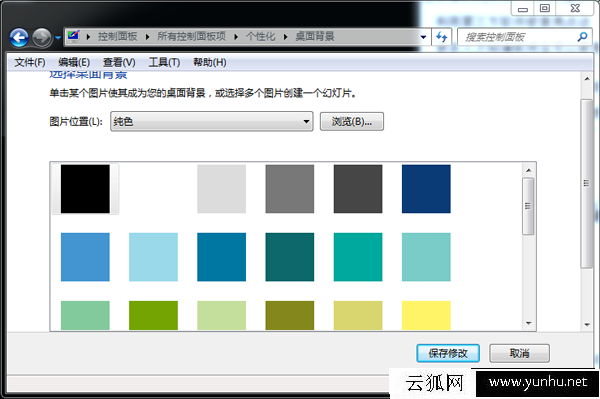Click the 保存修改 button

point(448,353)
